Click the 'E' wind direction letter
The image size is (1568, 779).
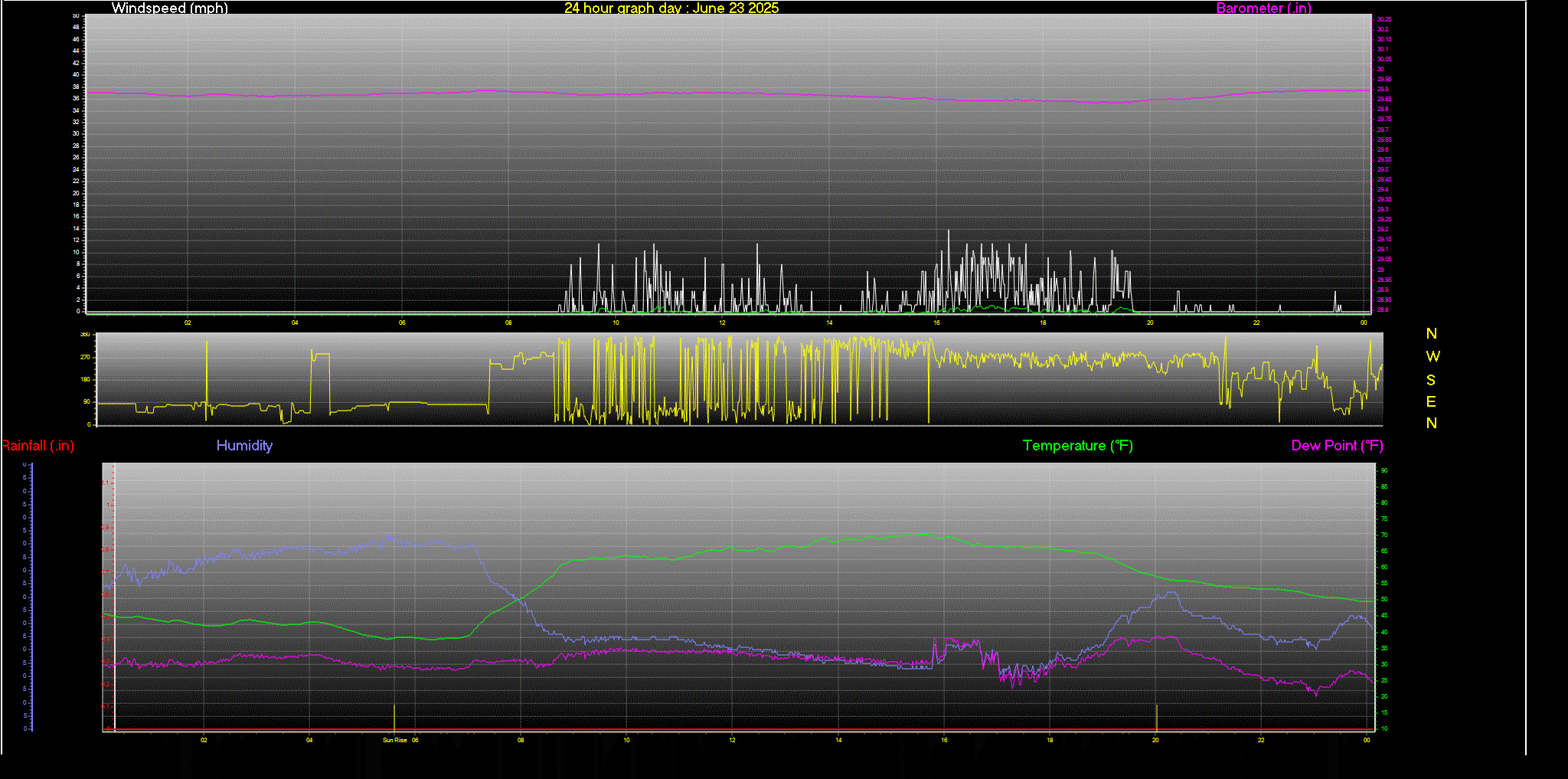[1431, 401]
